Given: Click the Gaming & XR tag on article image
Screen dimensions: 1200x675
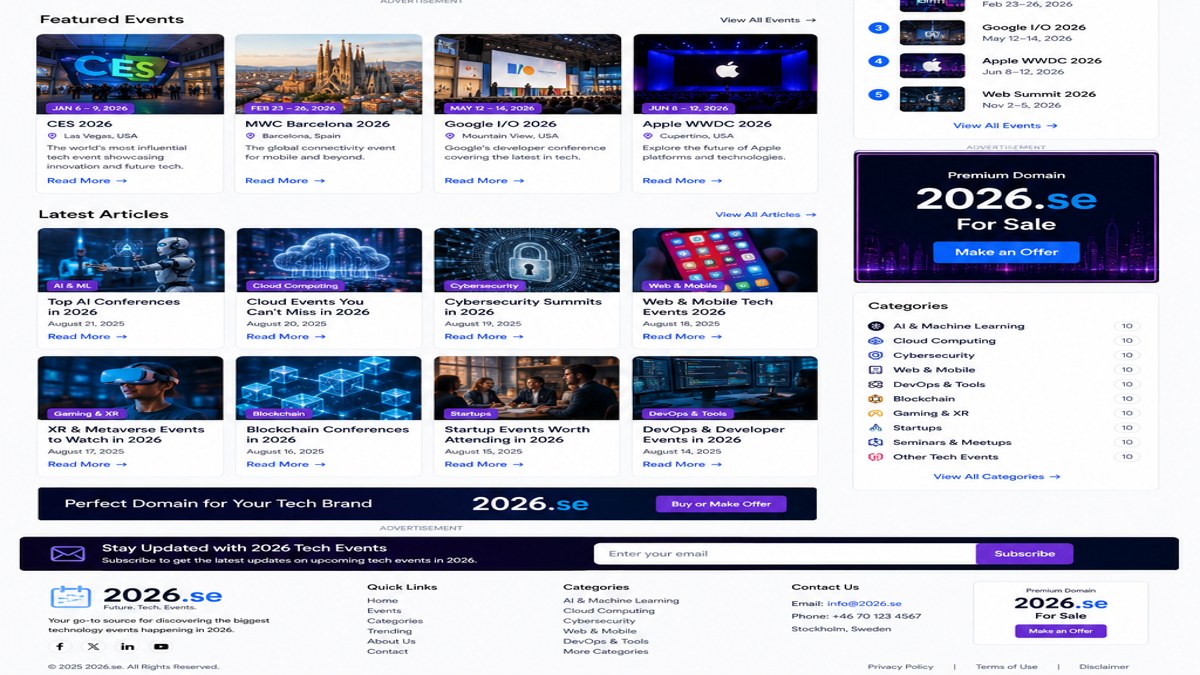Looking at the screenshot, I should coord(86,414).
